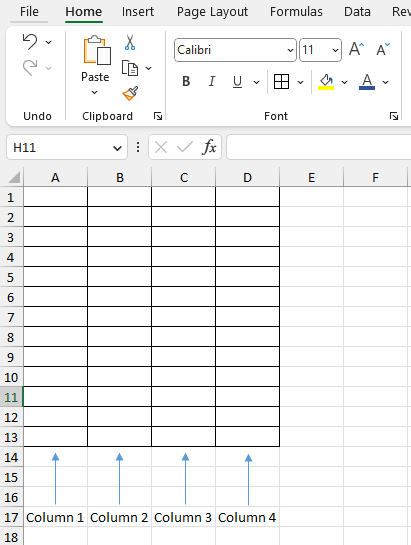411x545 pixels.
Task: Select row 5 header
Action: point(11,277)
